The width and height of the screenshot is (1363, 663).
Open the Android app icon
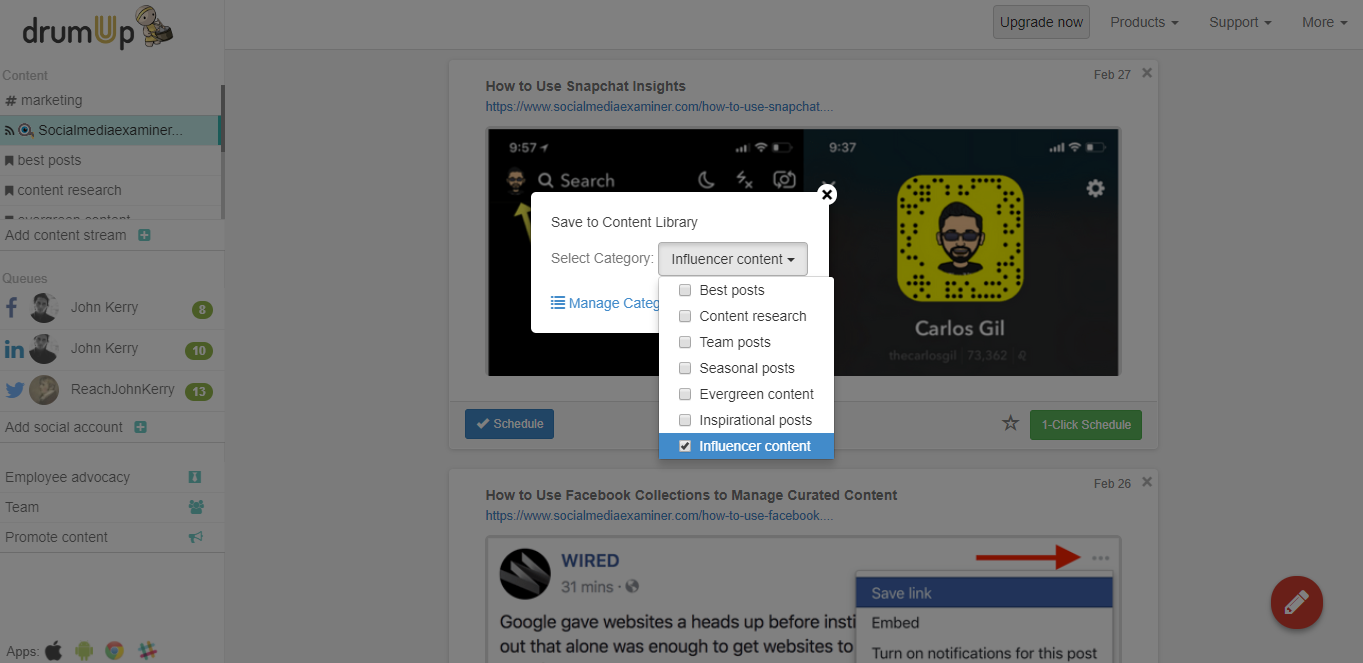tap(84, 651)
